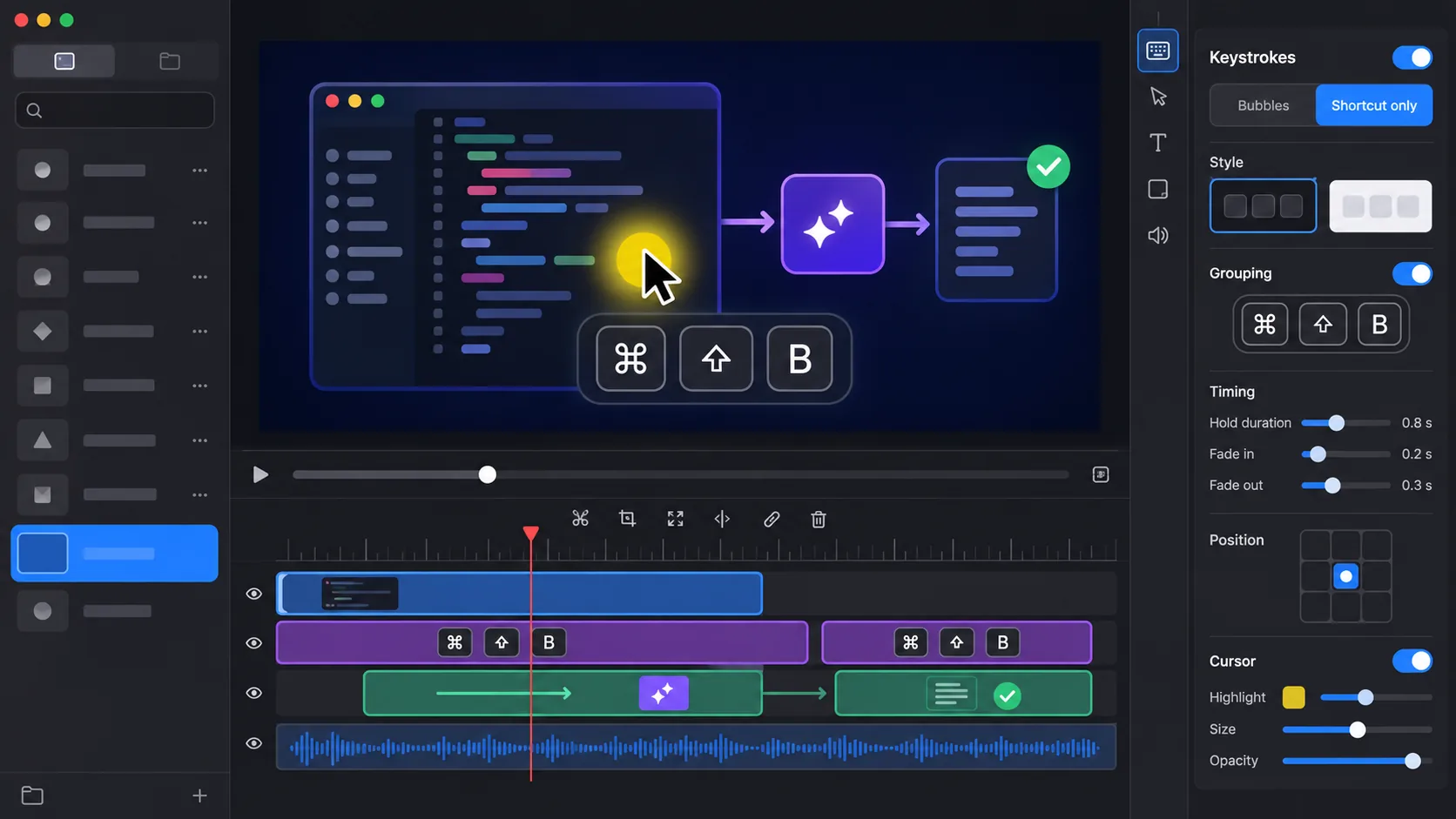Select the highlighted blue sidebar item
This screenshot has height=819, width=1456.
coord(114,554)
